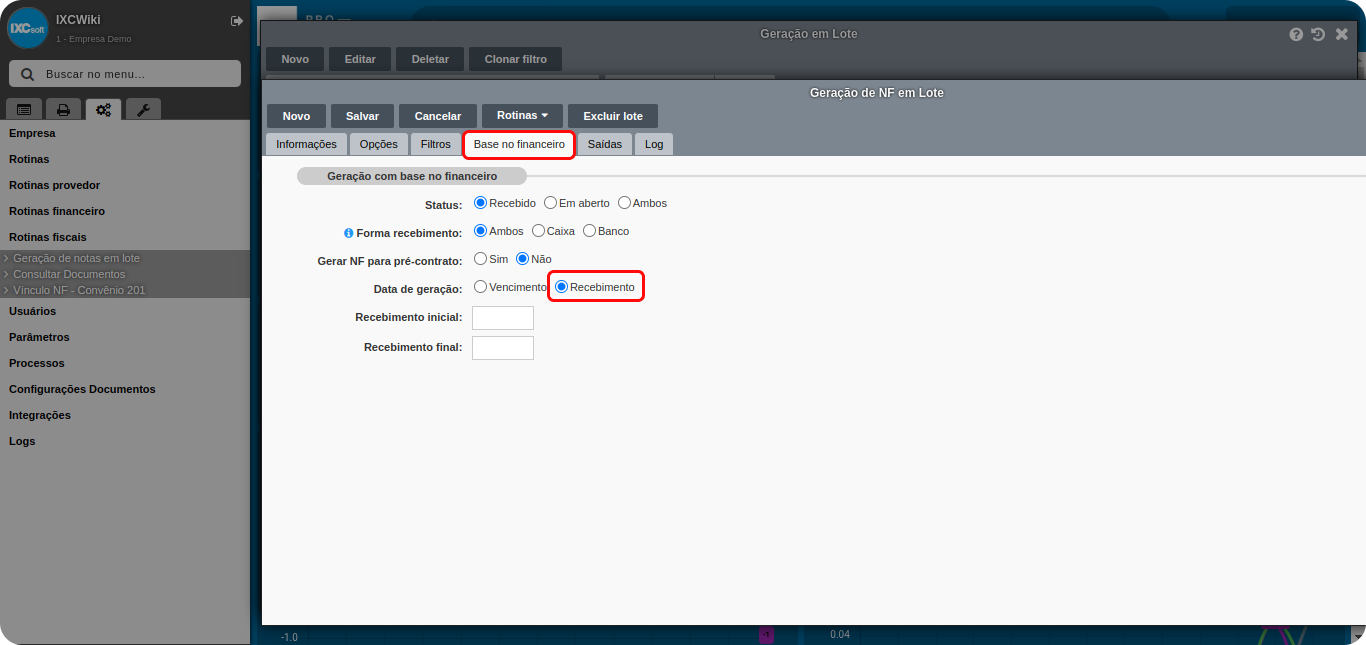Click Novo in Geração de NF em Lote
The image size is (1366, 645).
click(x=296, y=116)
